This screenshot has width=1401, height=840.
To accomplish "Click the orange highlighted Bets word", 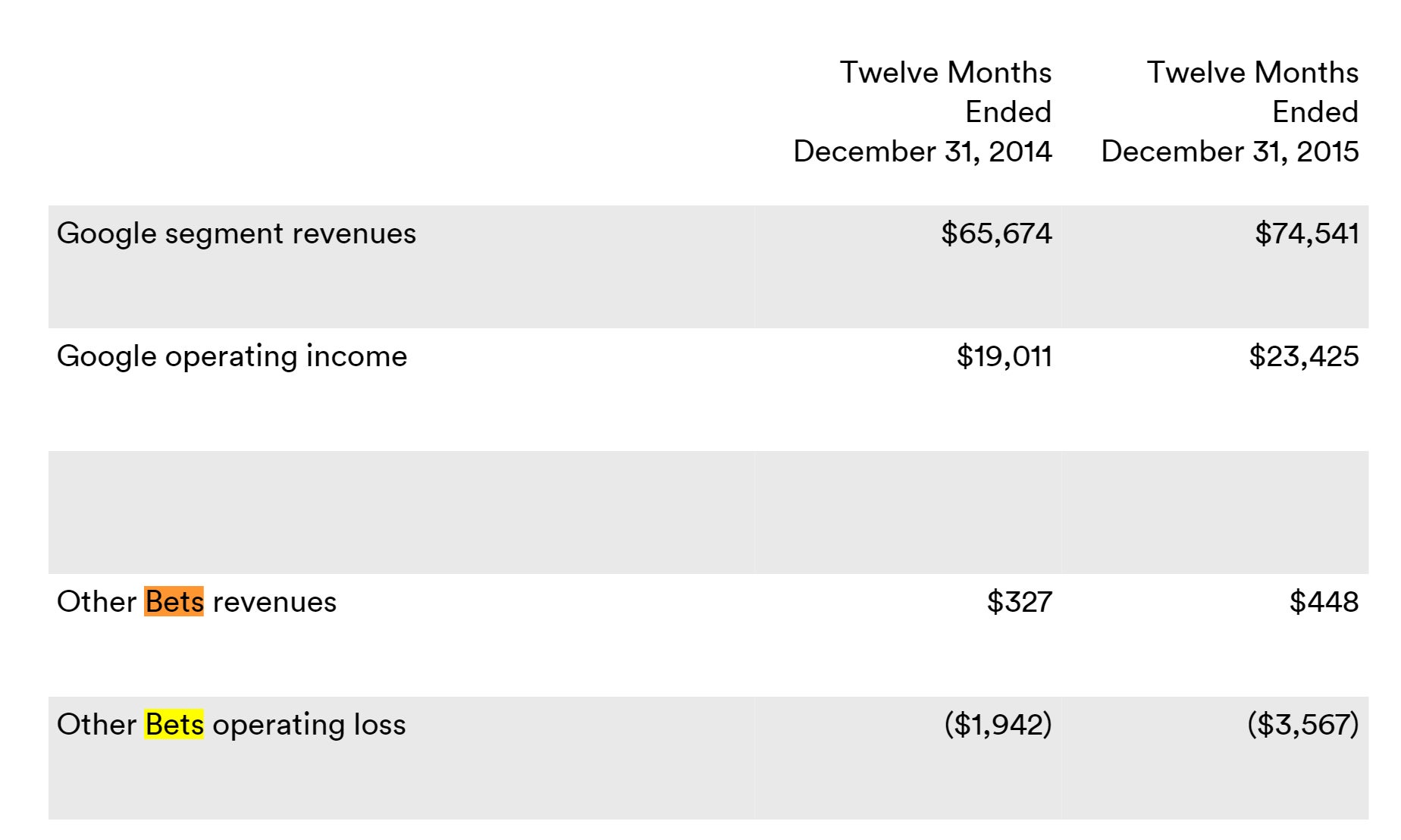I will pos(174,601).
